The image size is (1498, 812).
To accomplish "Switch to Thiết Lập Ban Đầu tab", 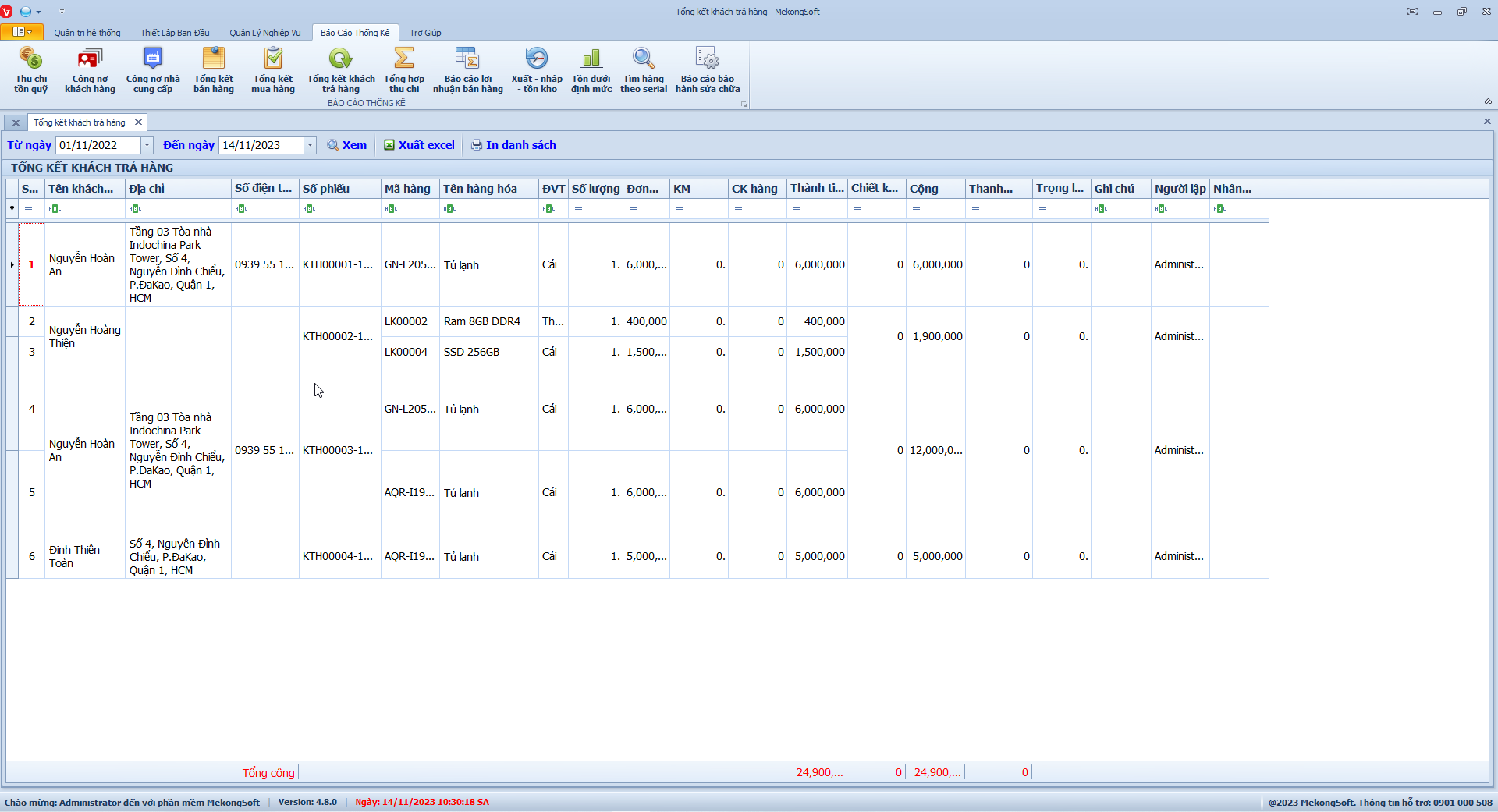I will click(175, 33).
